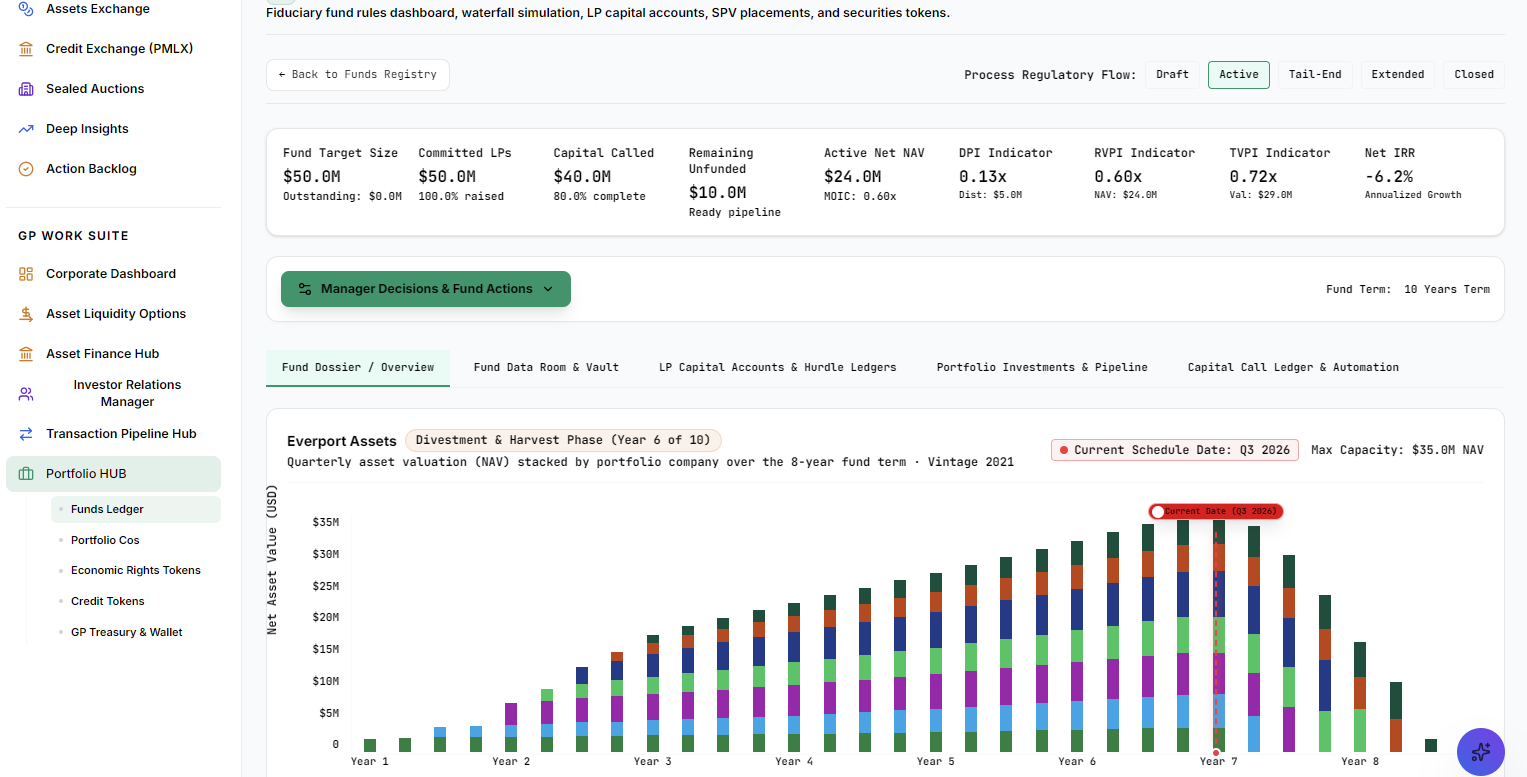Screen dimensions: 1527x777
Task: Click the Asset Liquidity Options icon
Action: coord(26,314)
